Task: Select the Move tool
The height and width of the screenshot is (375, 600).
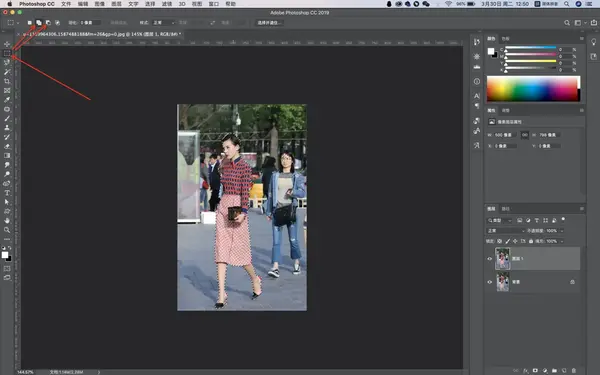Action: click(7, 44)
